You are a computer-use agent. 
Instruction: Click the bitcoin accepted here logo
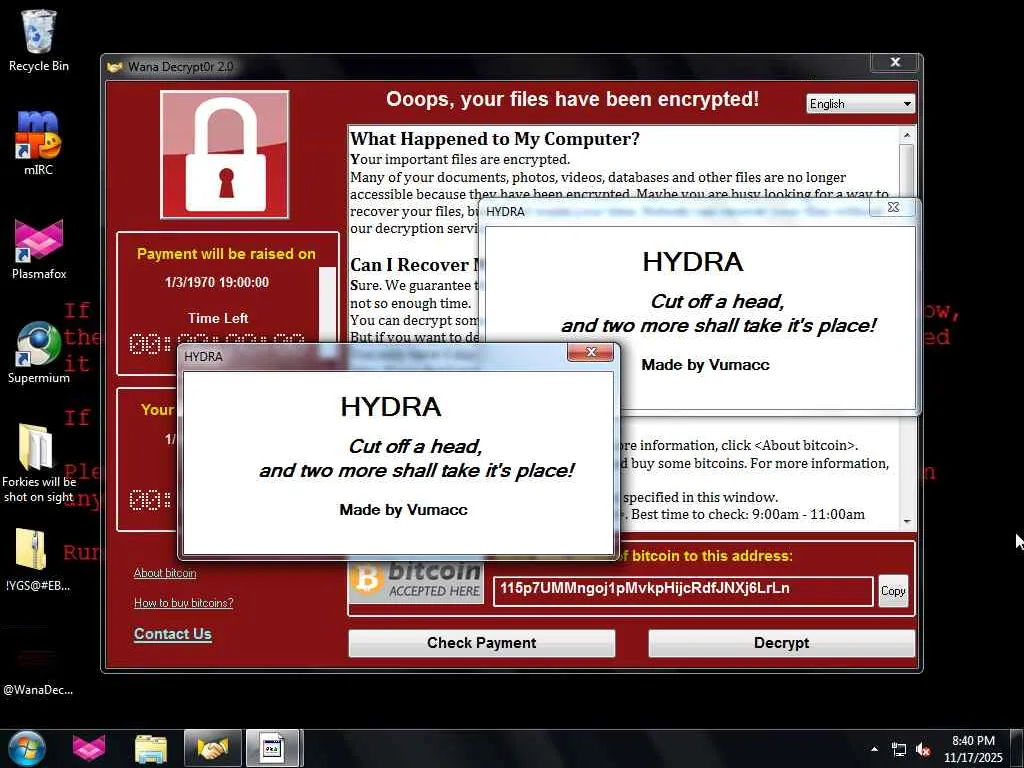click(x=416, y=580)
